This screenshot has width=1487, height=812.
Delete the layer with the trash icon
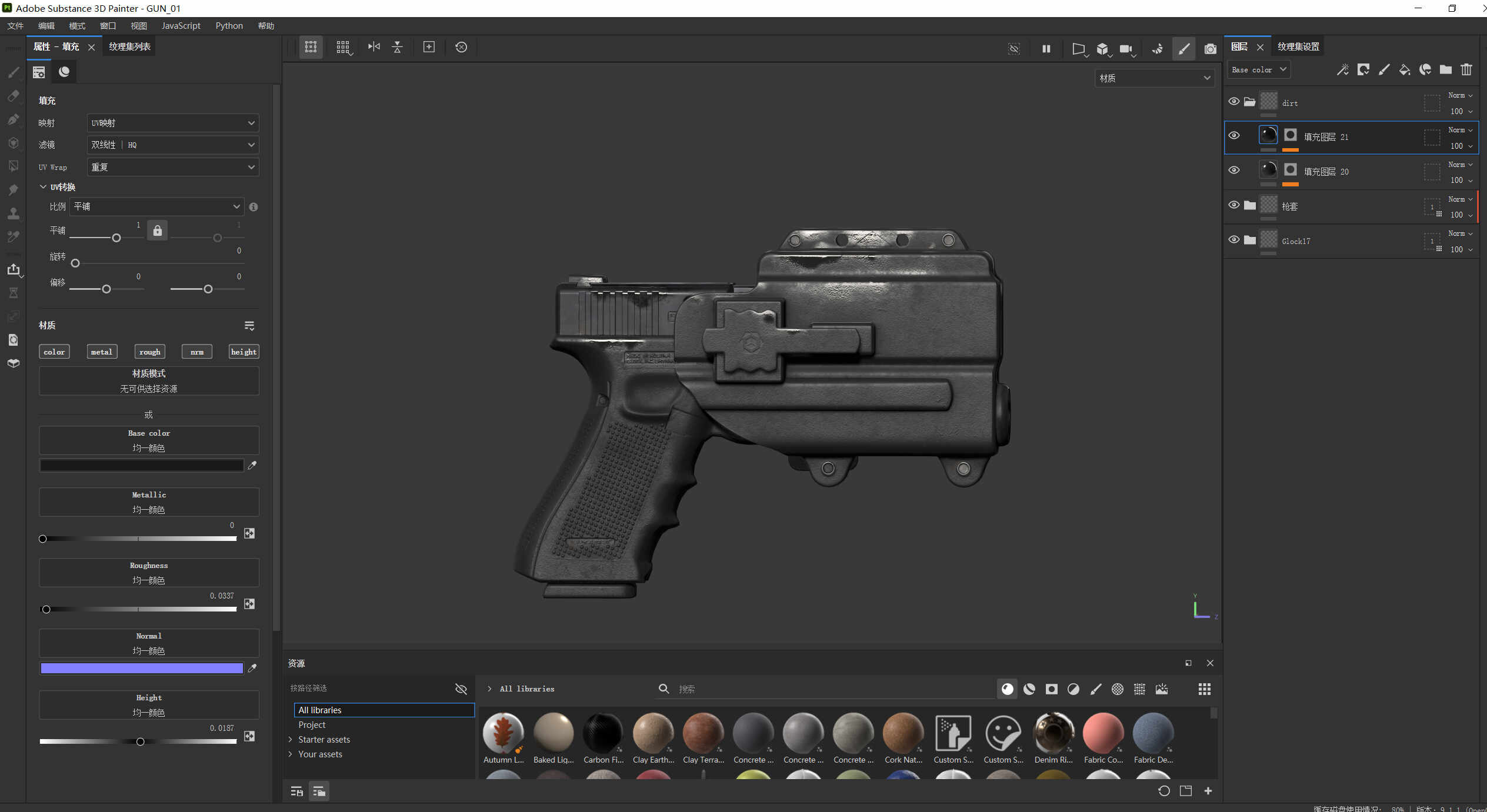click(1466, 70)
